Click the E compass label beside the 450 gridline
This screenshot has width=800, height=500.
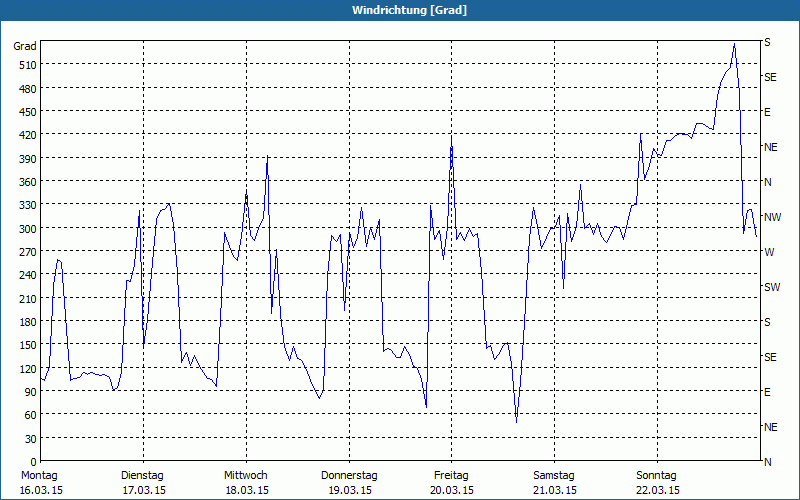coord(767,112)
